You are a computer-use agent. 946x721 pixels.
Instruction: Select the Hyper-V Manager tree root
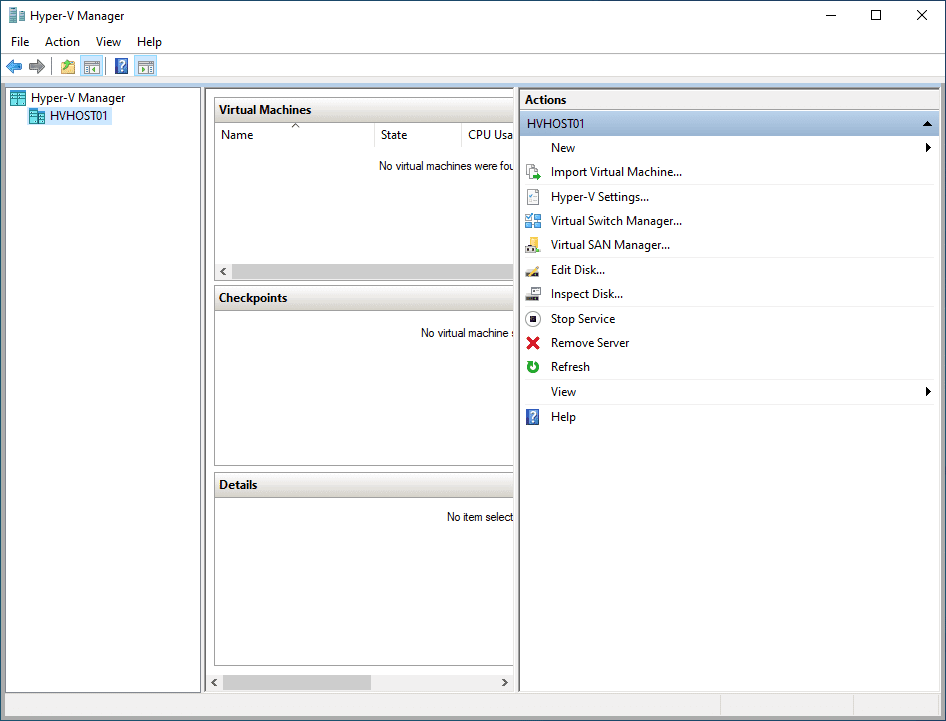(78, 98)
